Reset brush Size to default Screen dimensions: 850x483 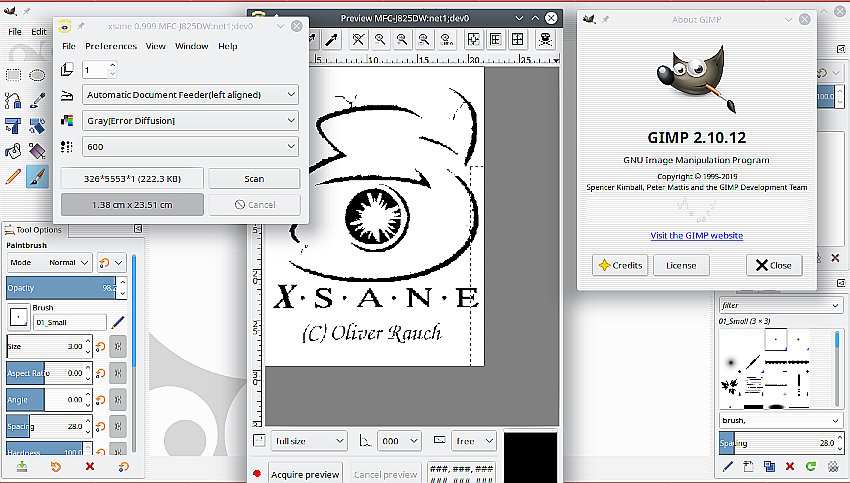coord(100,346)
